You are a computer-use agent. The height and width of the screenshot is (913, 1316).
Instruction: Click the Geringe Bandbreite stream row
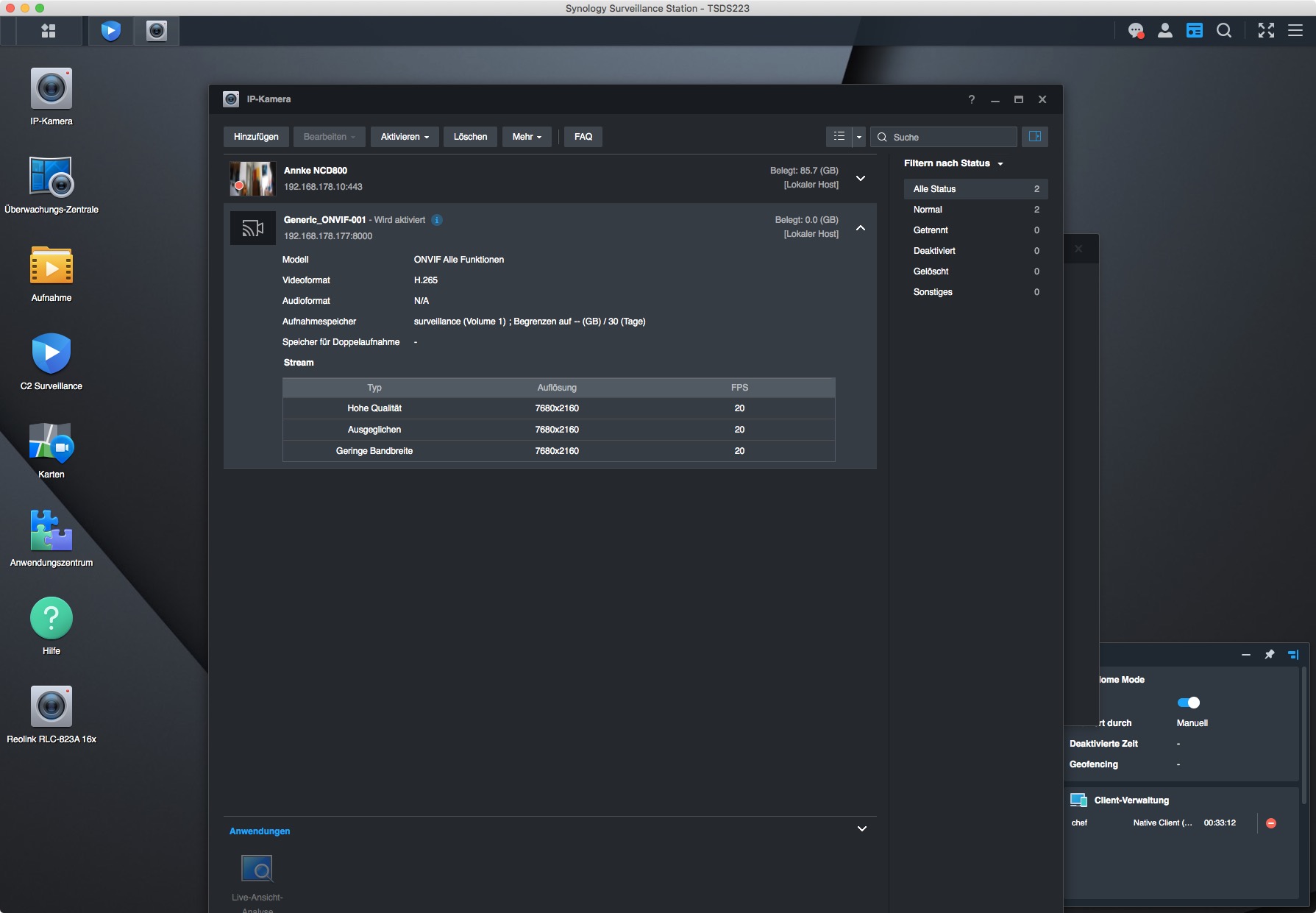(559, 451)
